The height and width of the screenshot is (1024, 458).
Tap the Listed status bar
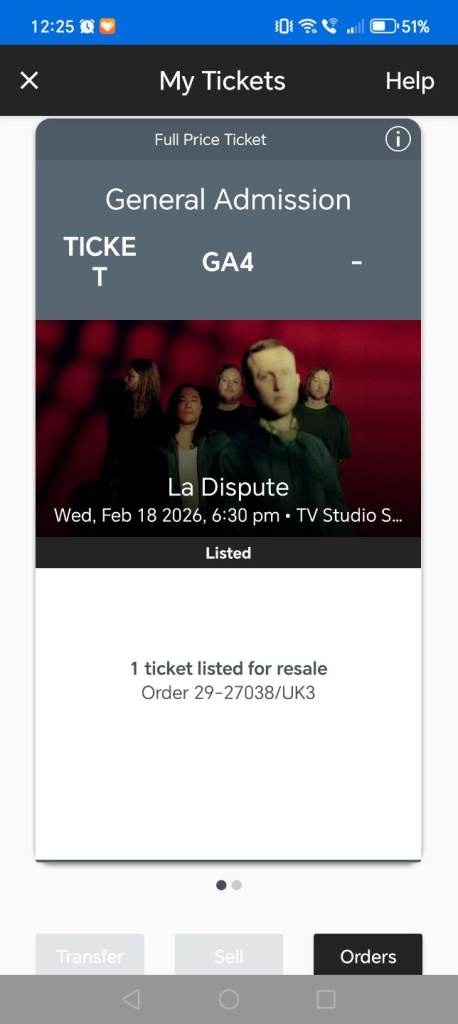click(x=228, y=552)
